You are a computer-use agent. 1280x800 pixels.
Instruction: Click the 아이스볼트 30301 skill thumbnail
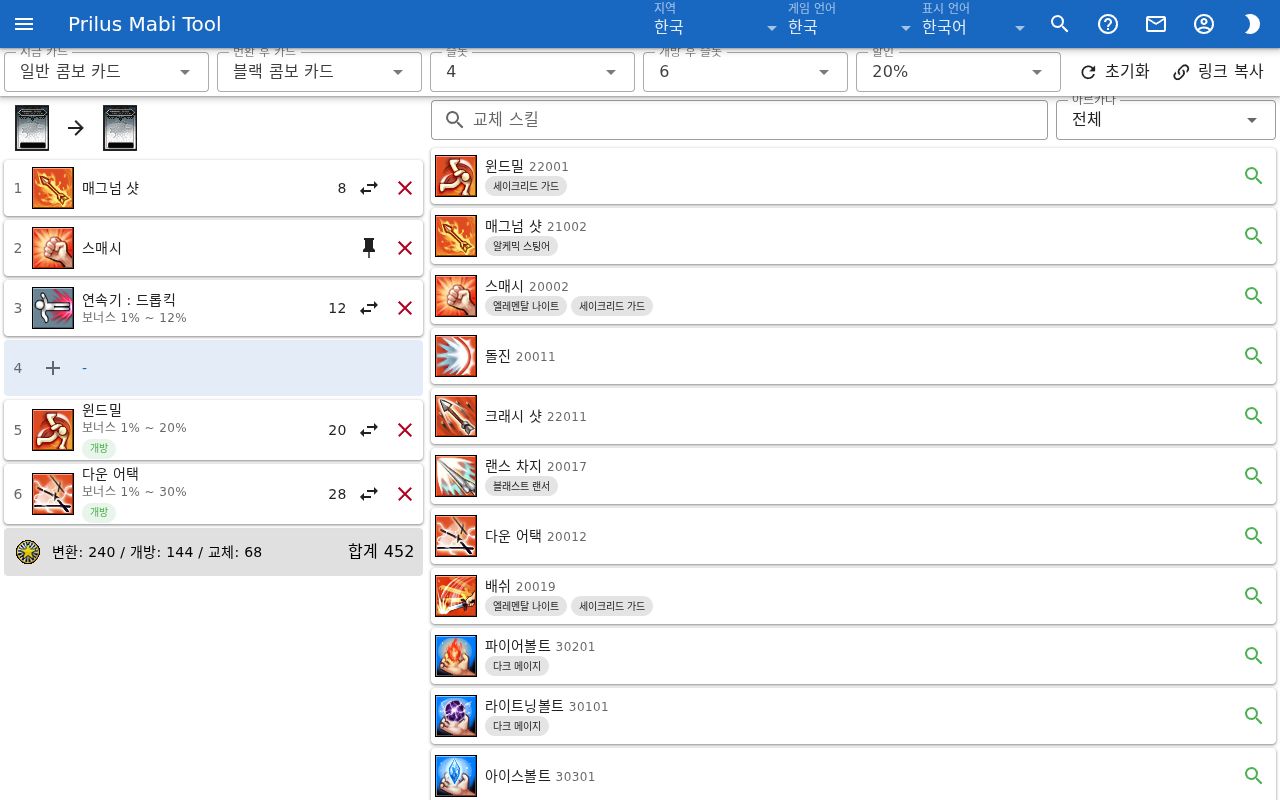click(x=456, y=776)
